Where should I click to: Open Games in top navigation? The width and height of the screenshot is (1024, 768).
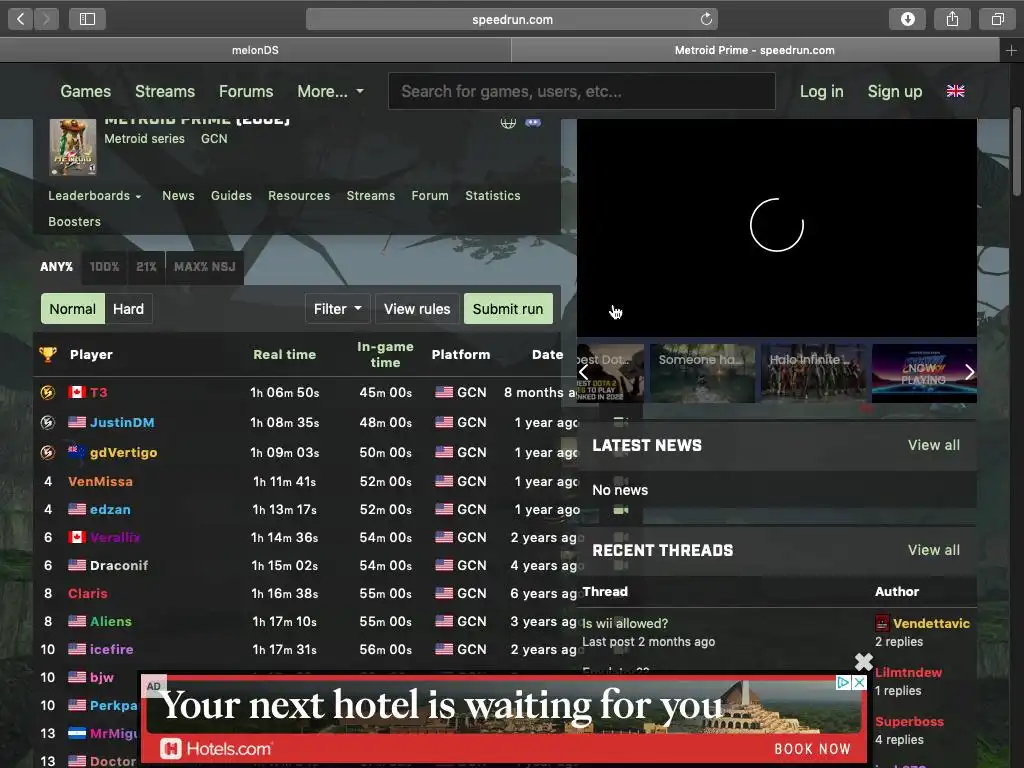[x=86, y=91]
